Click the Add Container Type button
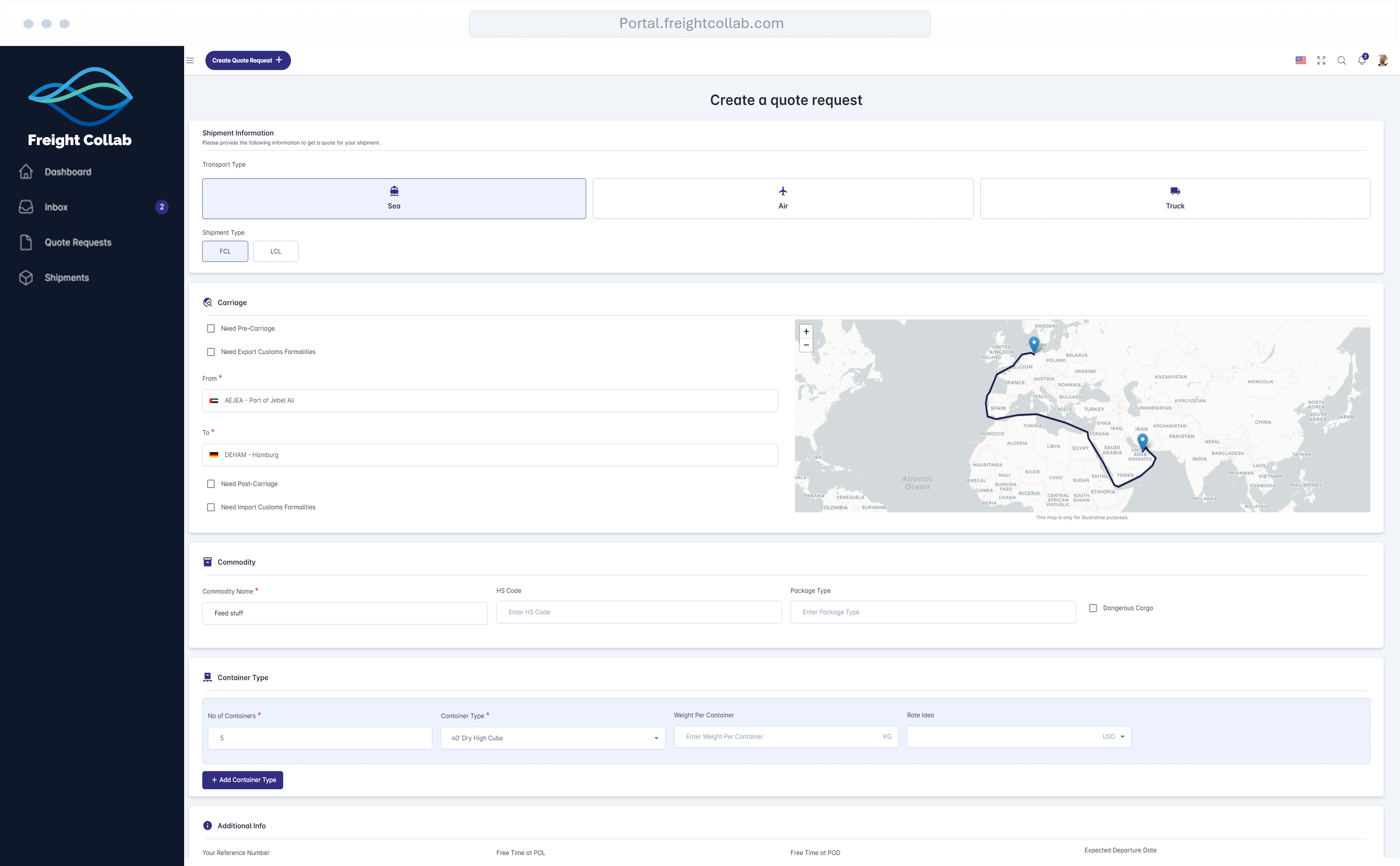Screen dimensions: 1400x866 click(x=243, y=780)
